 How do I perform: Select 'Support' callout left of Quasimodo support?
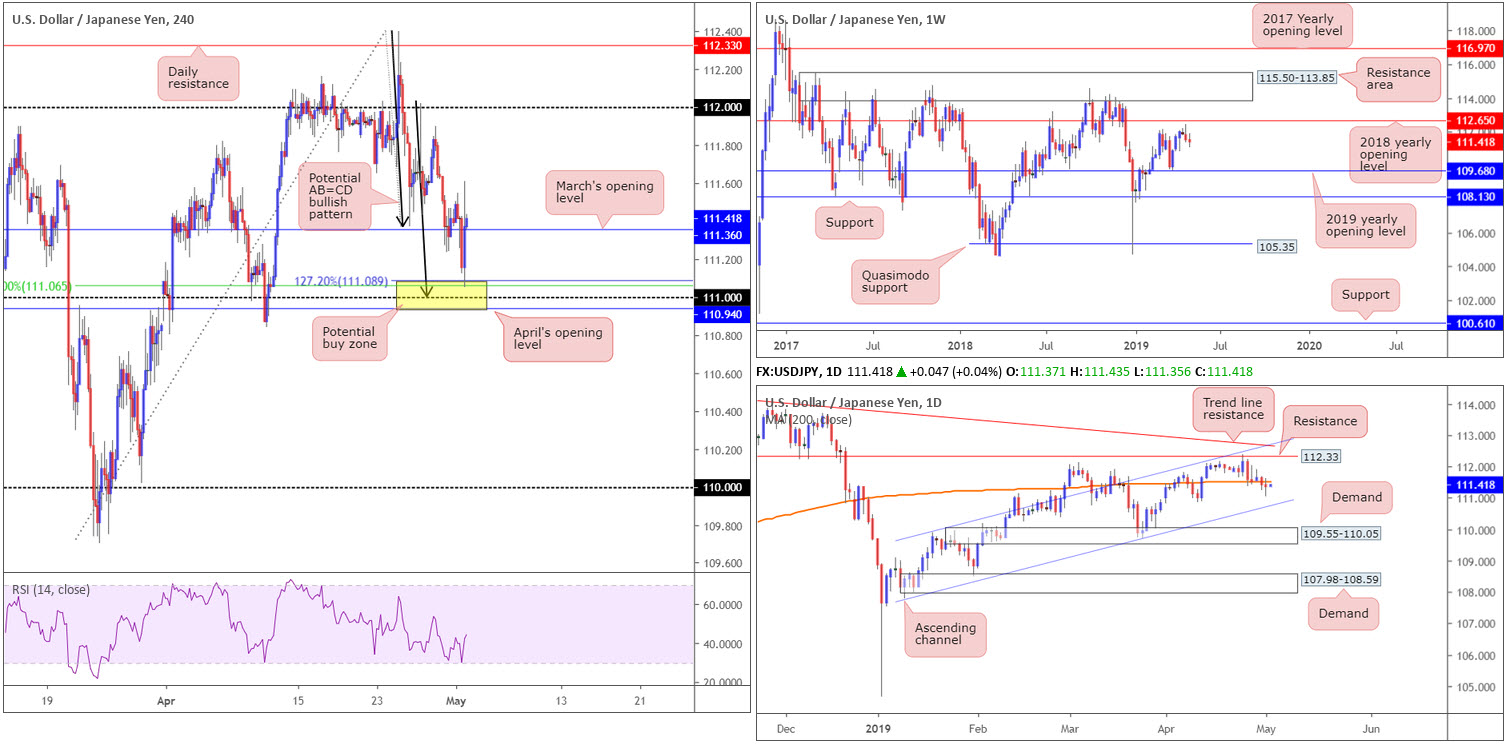[850, 223]
